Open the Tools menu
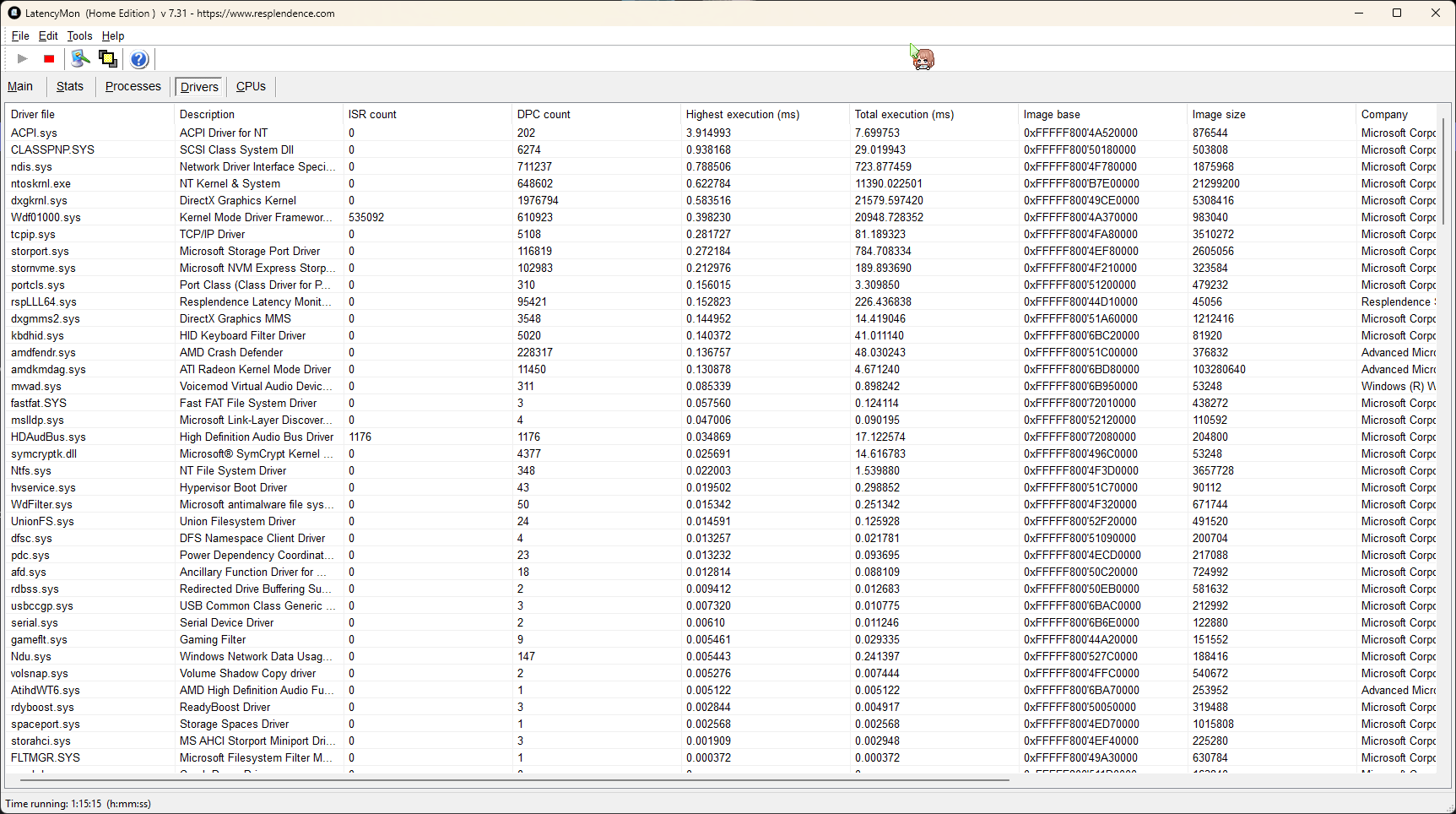 [x=79, y=35]
